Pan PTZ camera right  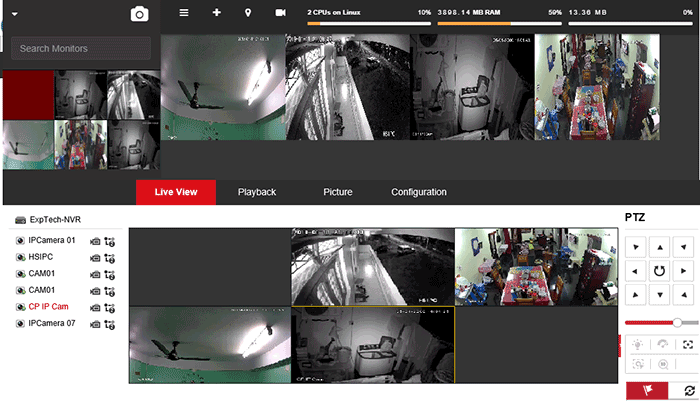[683, 271]
